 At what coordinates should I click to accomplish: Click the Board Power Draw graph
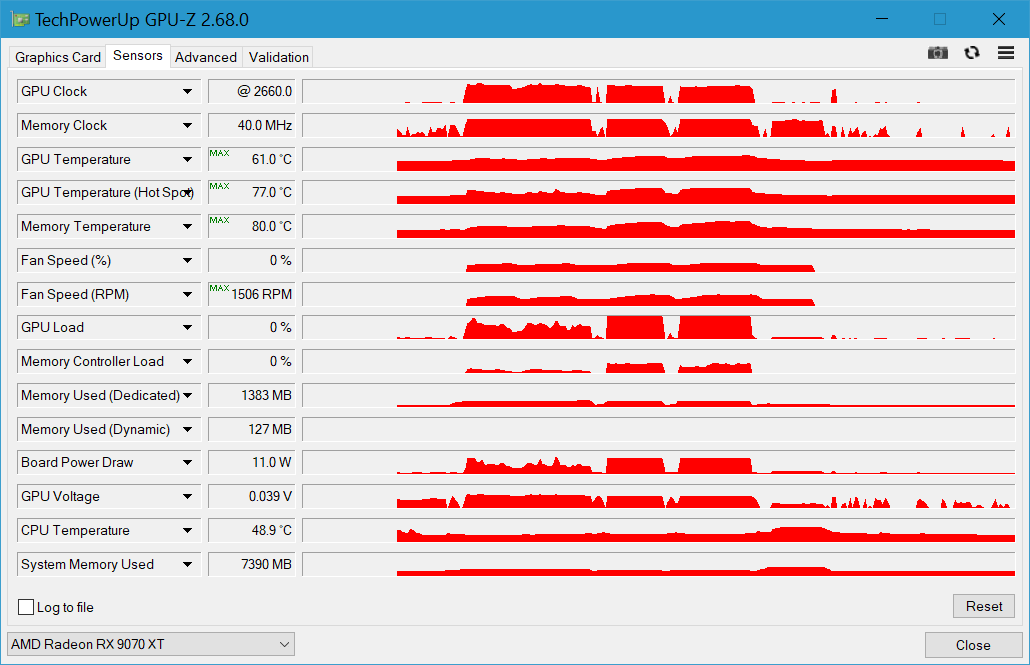click(659, 463)
